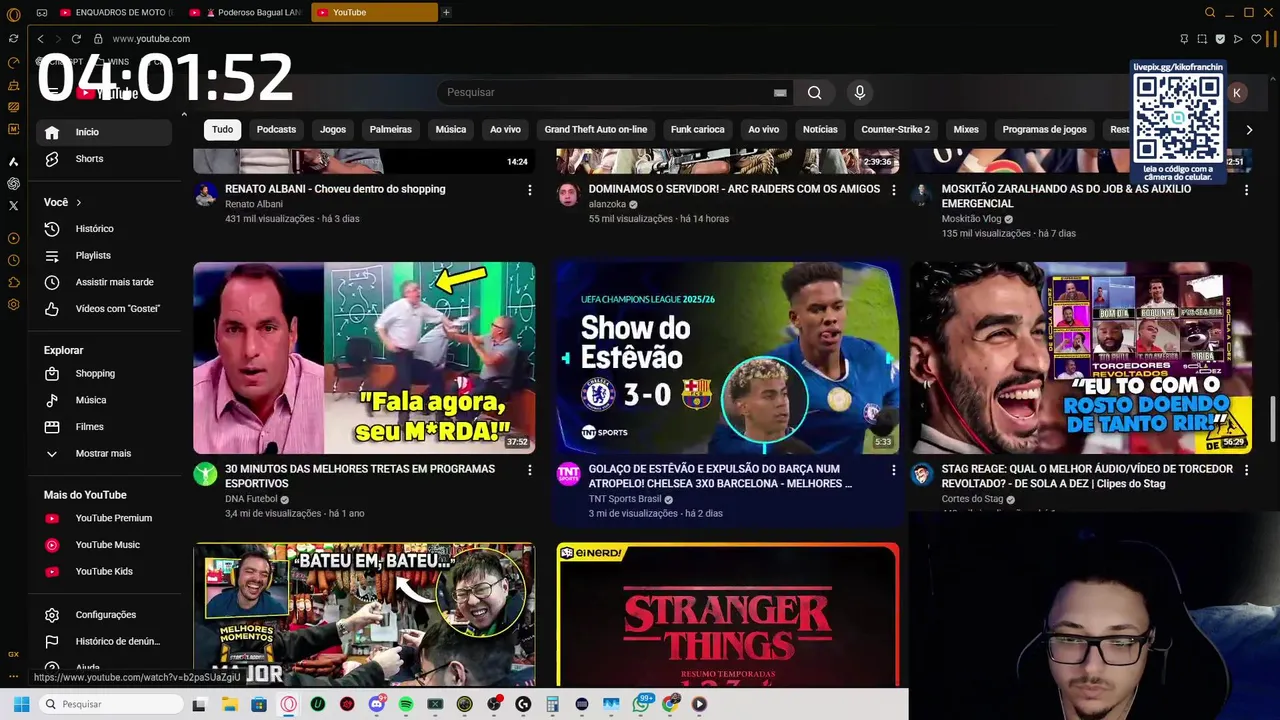Open YouTube Music link
The width and height of the screenshot is (1280, 720).
[x=106, y=545]
